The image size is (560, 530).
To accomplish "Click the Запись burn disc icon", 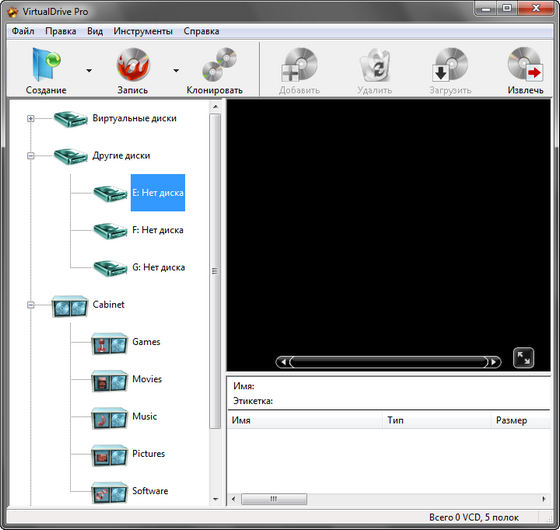I will tap(133, 65).
